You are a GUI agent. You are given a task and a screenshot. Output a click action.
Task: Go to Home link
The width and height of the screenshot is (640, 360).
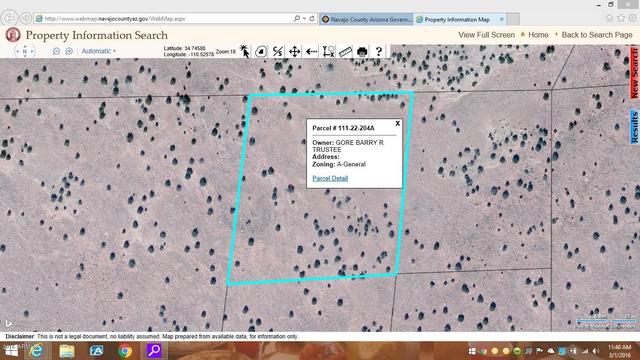tap(538, 35)
